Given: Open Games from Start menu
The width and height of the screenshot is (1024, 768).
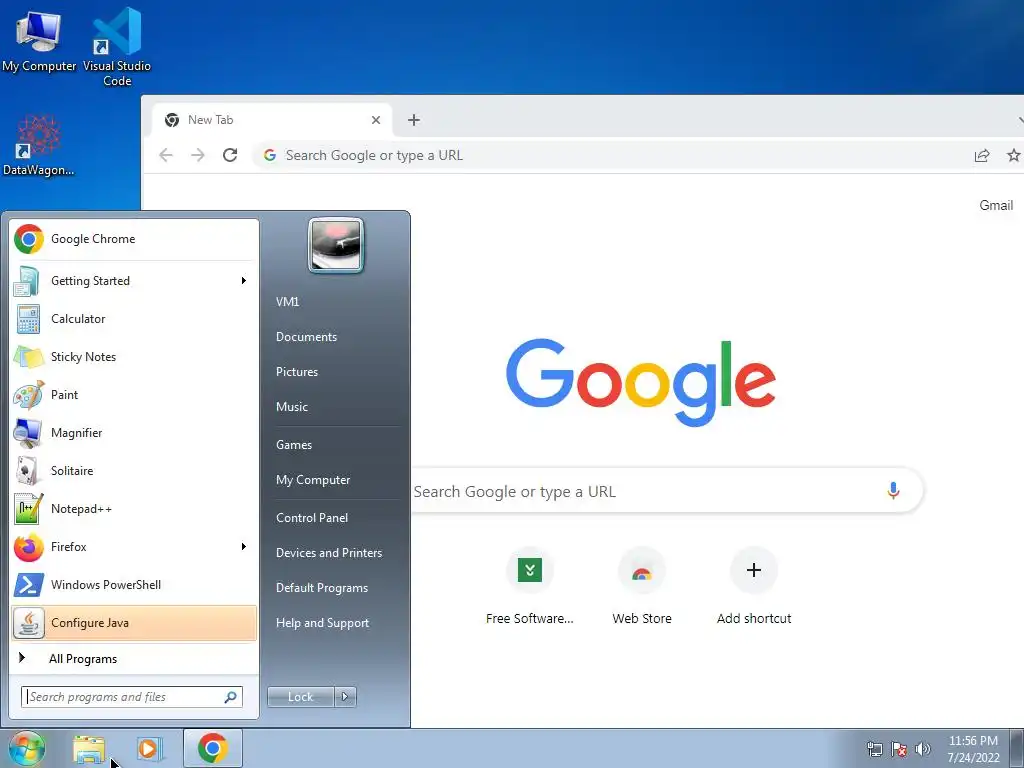Looking at the screenshot, I should tap(294, 445).
